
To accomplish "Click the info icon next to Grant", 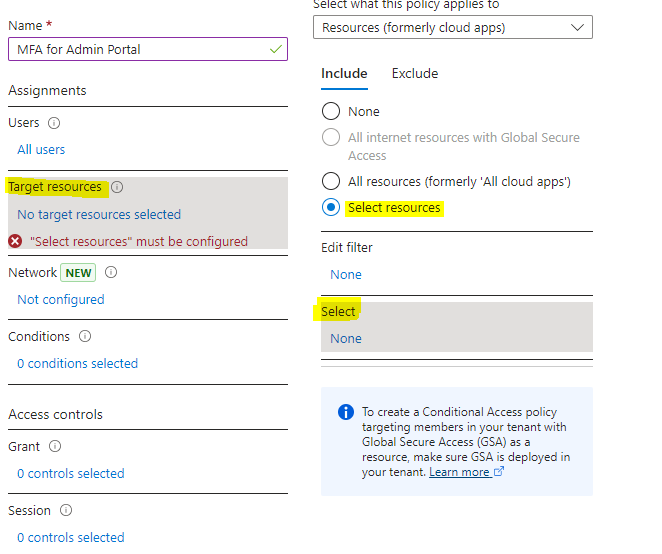I will (x=55, y=447).
